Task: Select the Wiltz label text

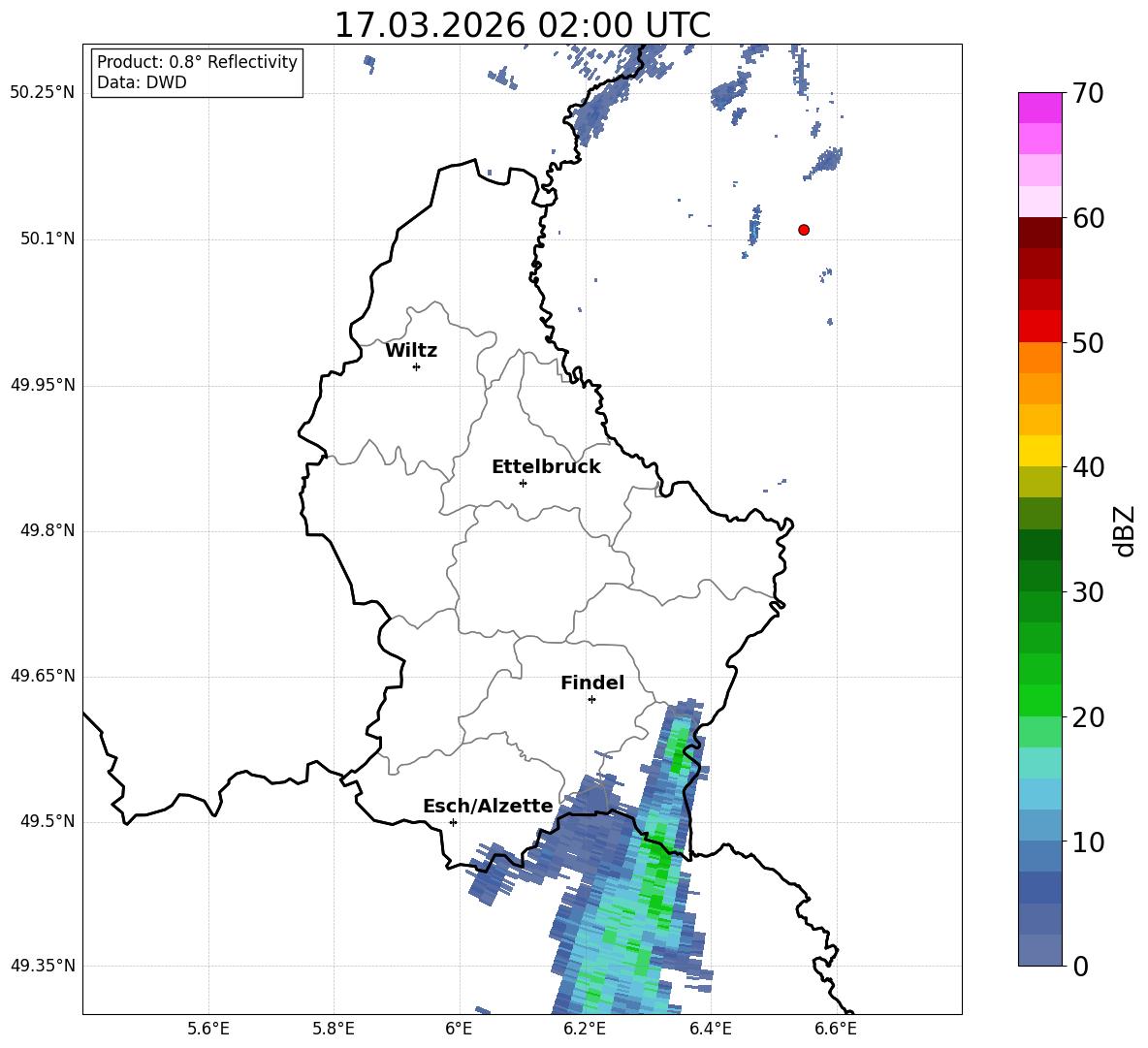Action: tap(411, 351)
